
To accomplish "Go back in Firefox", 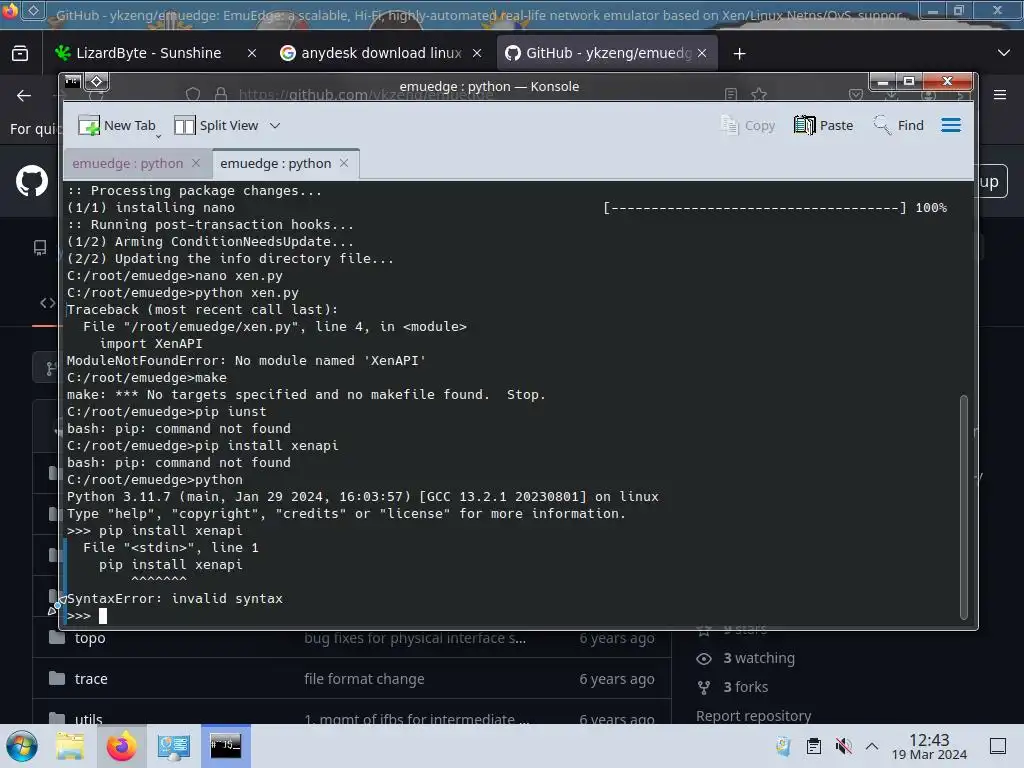I will [x=24, y=96].
